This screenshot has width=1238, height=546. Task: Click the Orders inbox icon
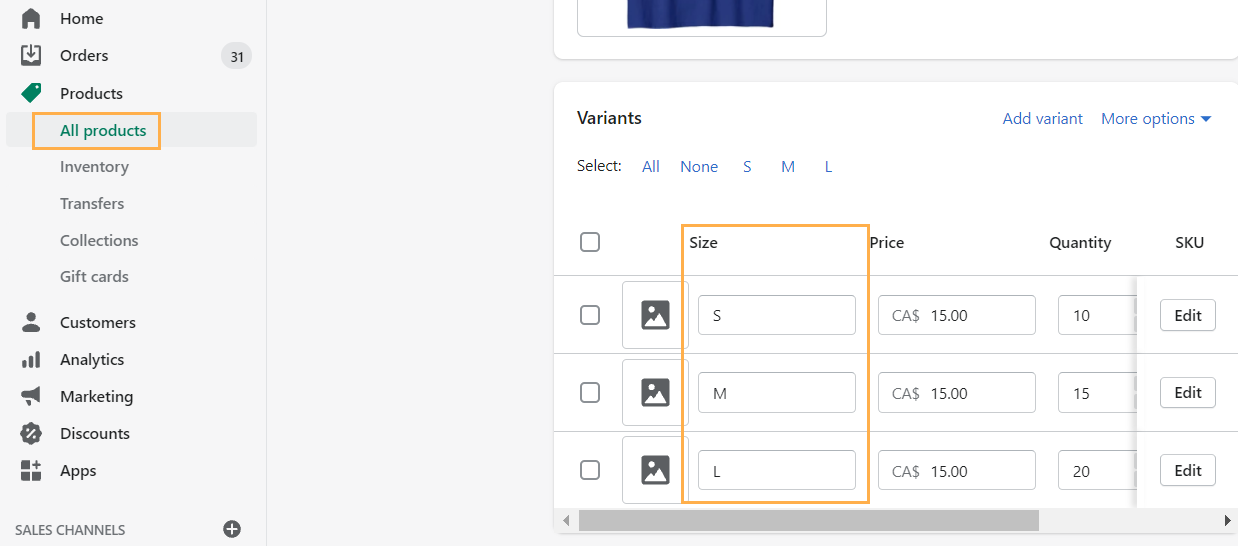pos(31,55)
